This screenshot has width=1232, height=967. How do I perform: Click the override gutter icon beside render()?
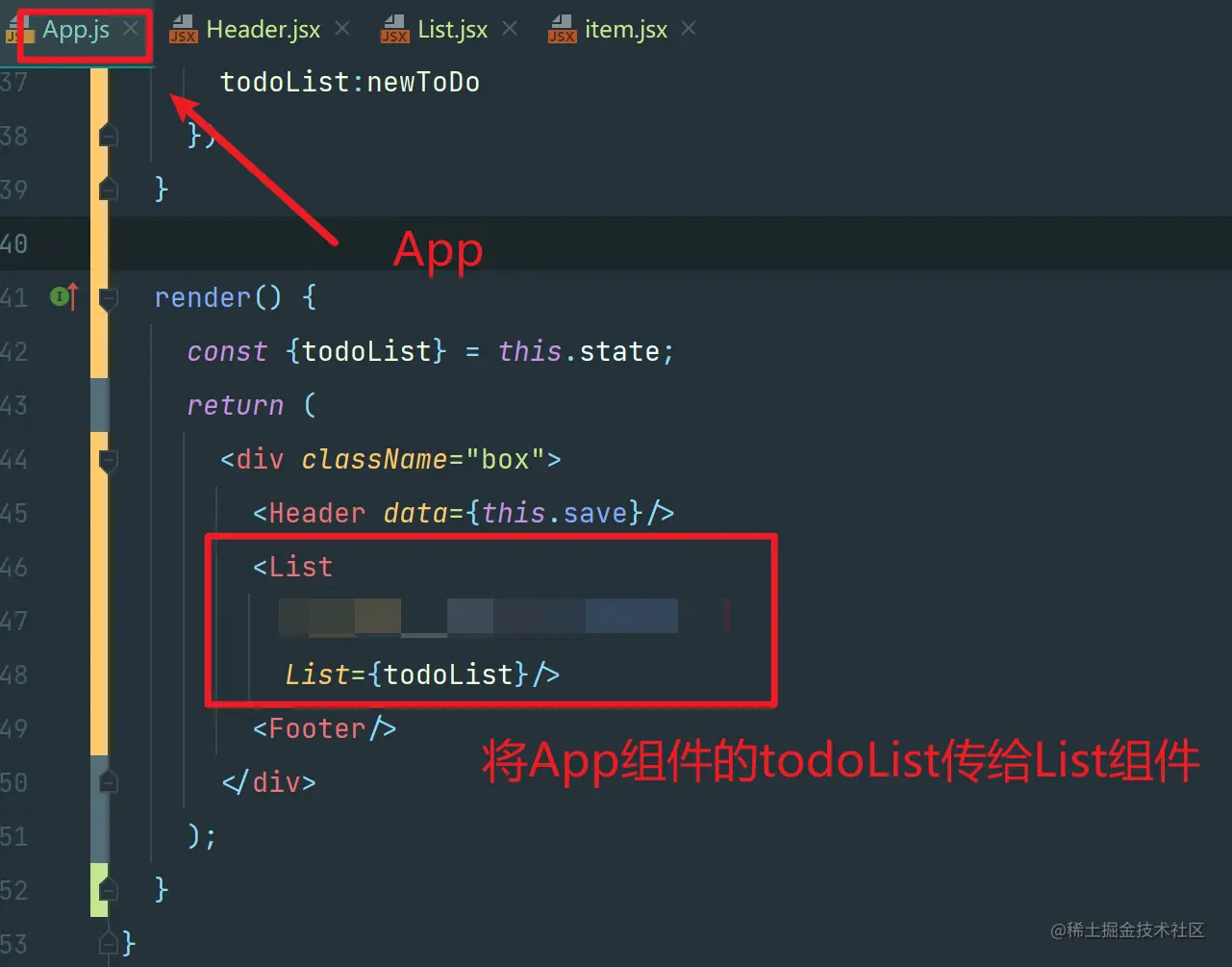pos(63,297)
